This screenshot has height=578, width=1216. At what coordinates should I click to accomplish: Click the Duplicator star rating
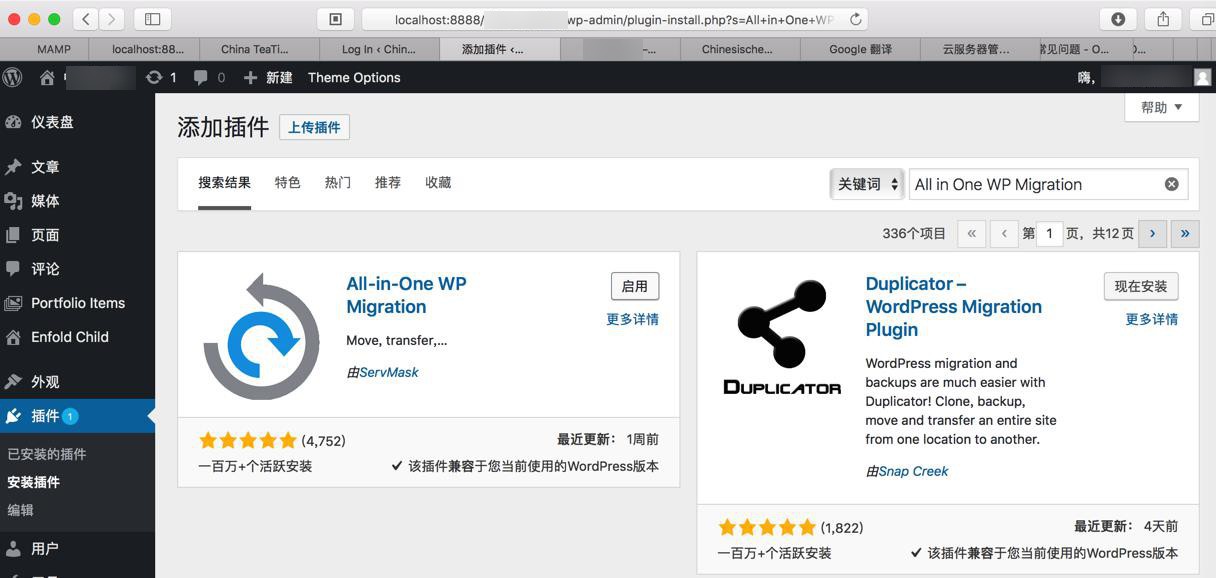767,527
